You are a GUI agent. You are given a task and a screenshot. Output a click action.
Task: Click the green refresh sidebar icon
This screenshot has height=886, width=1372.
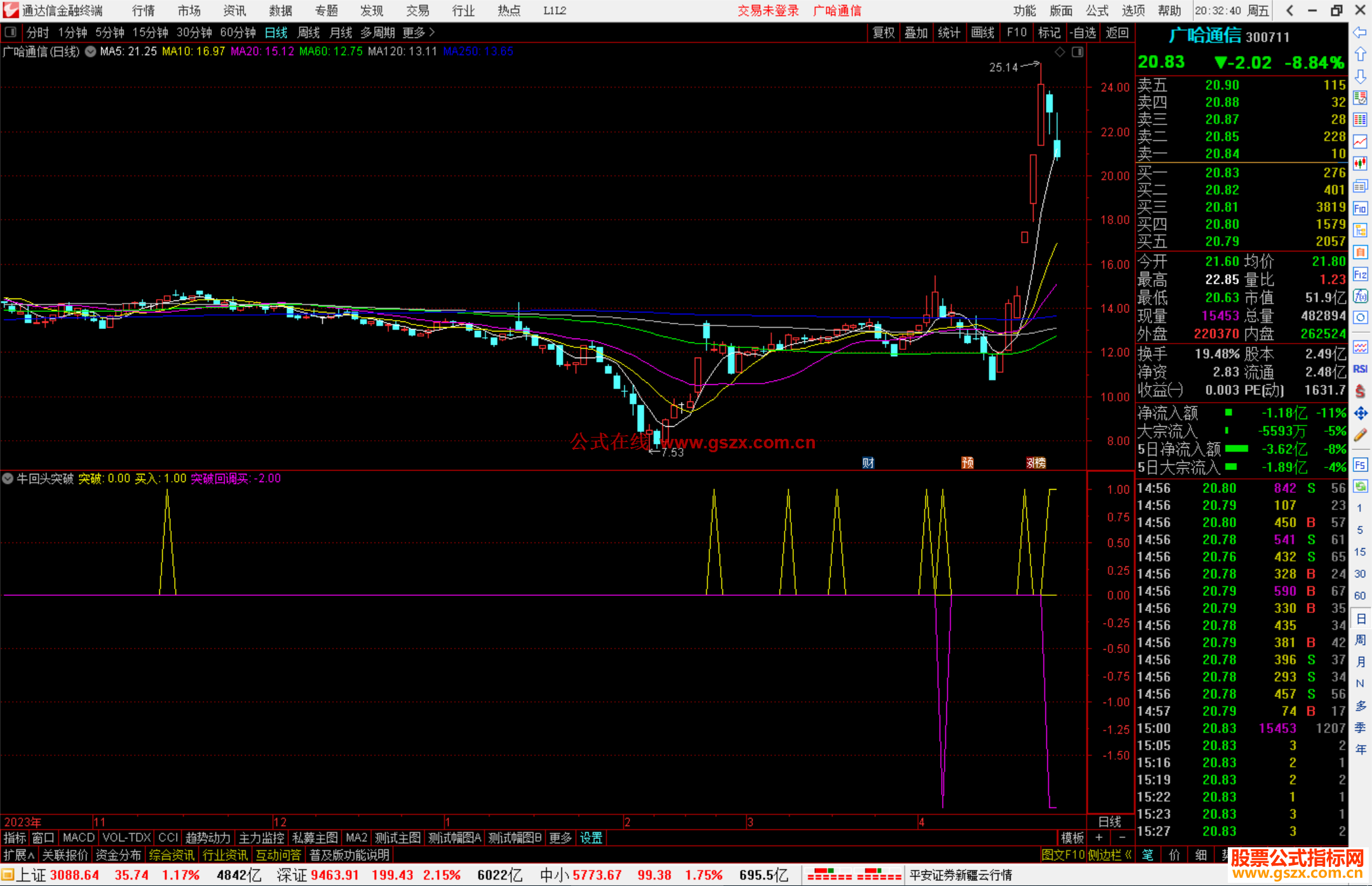(x=1360, y=487)
